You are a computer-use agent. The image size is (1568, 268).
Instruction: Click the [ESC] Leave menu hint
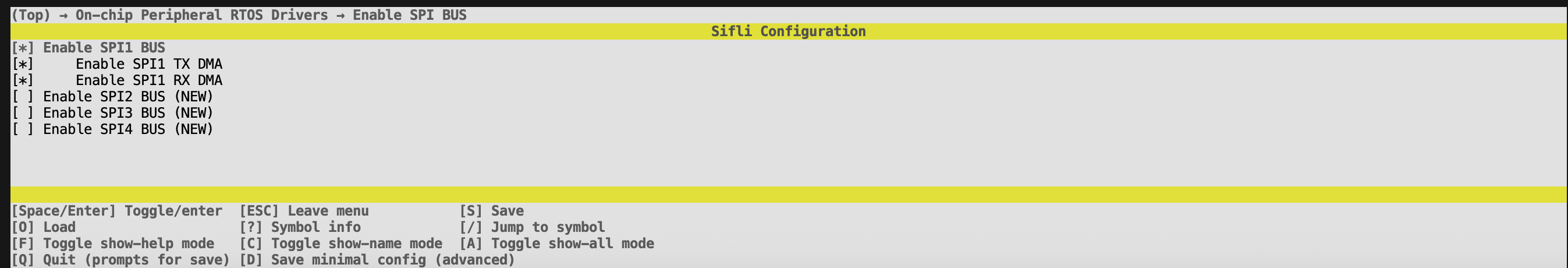304,211
